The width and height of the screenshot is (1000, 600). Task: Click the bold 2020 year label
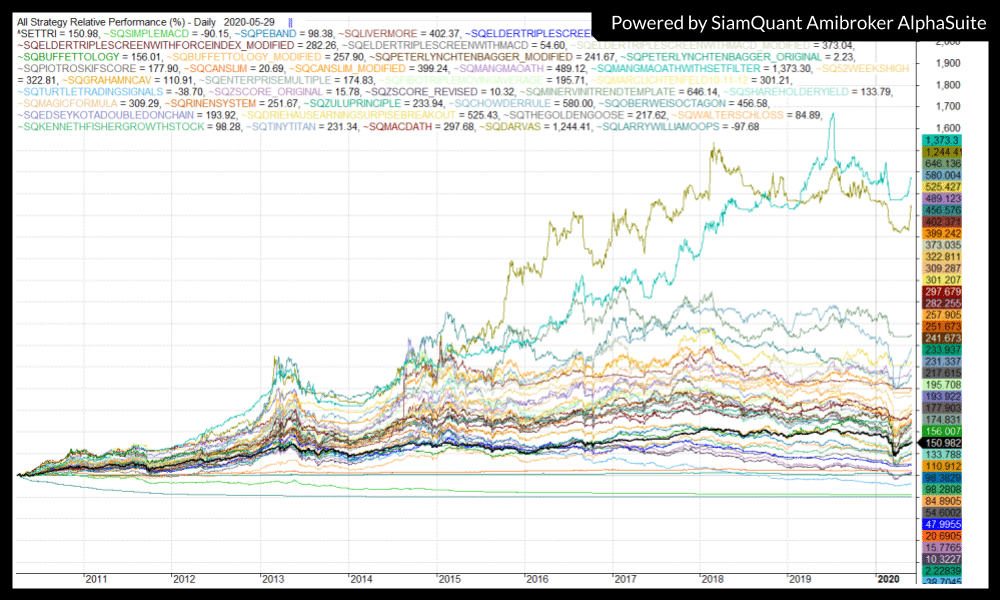click(888, 579)
